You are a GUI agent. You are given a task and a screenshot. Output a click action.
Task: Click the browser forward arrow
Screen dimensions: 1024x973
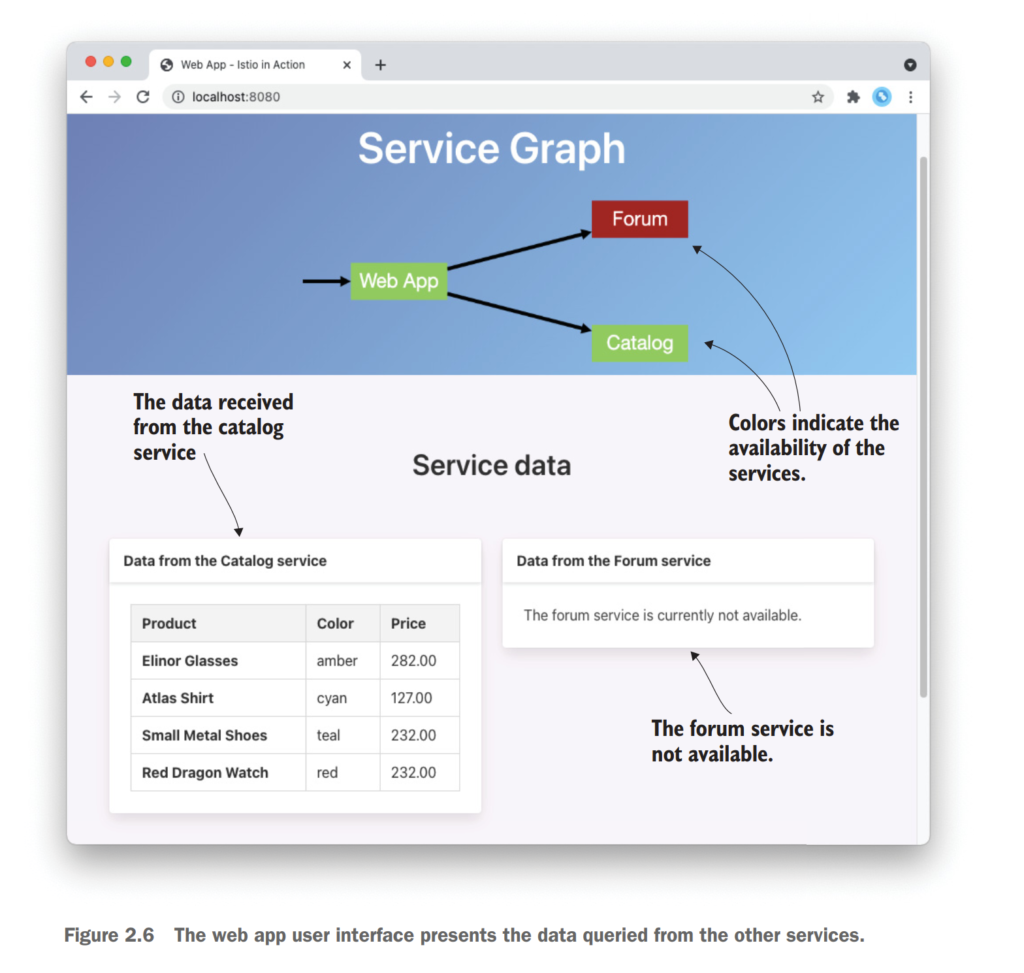pos(114,97)
